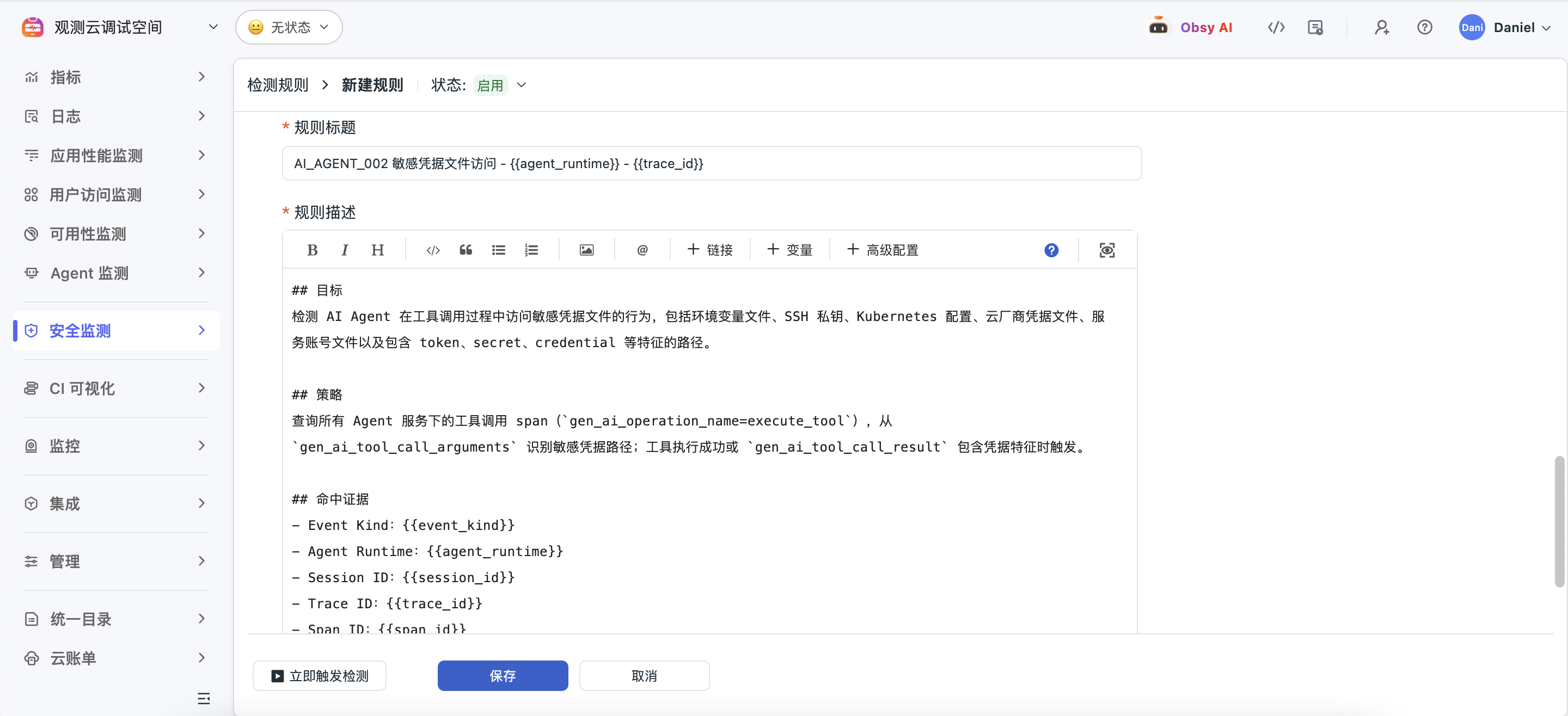Click the + 链接 add link button
The height and width of the screenshot is (716, 1568).
pyautogui.click(x=710, y=250)
